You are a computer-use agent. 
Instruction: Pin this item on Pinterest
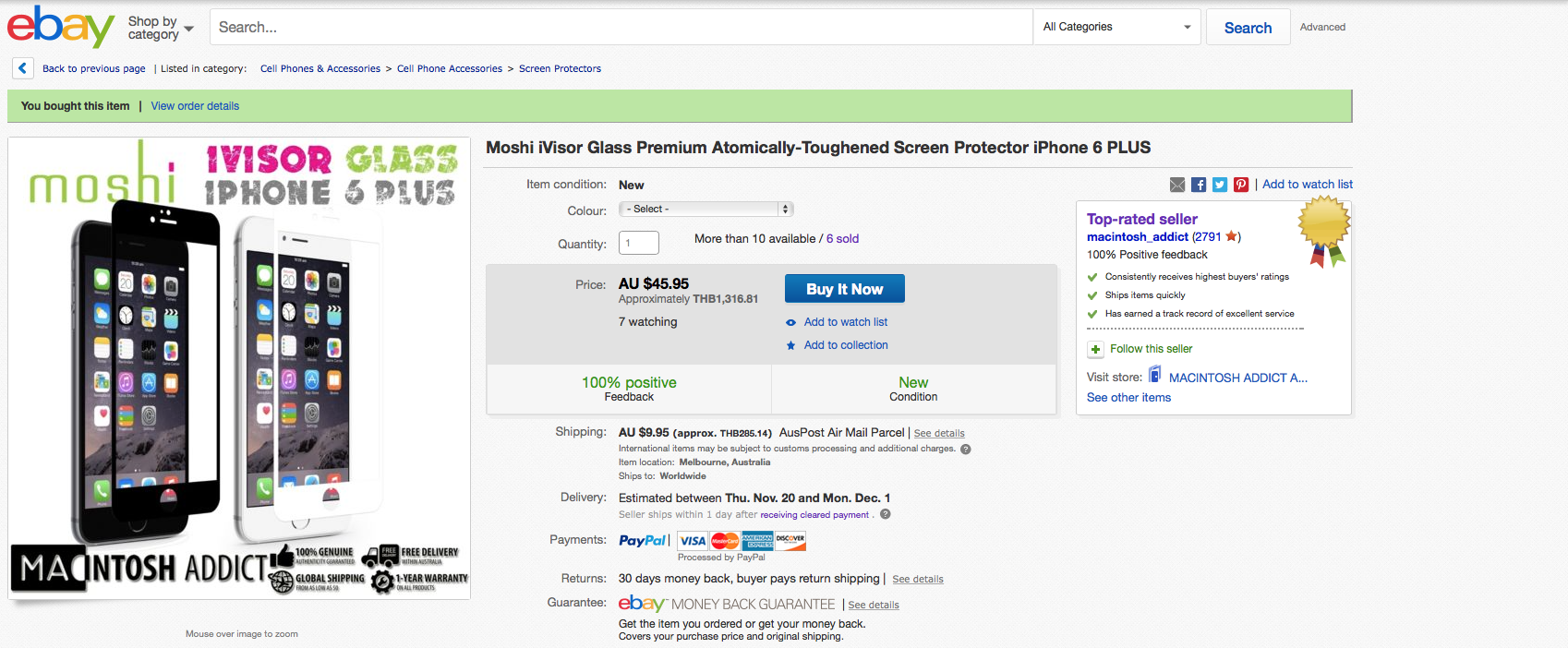1241,185
